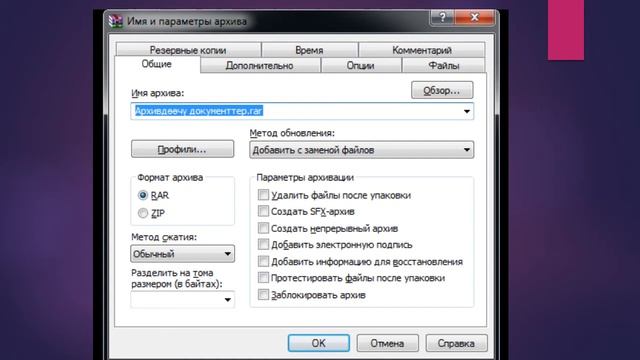The height and width of the screenshot is (360, 640).
Task: Open the Справка help button
Action: click(456, 343)
